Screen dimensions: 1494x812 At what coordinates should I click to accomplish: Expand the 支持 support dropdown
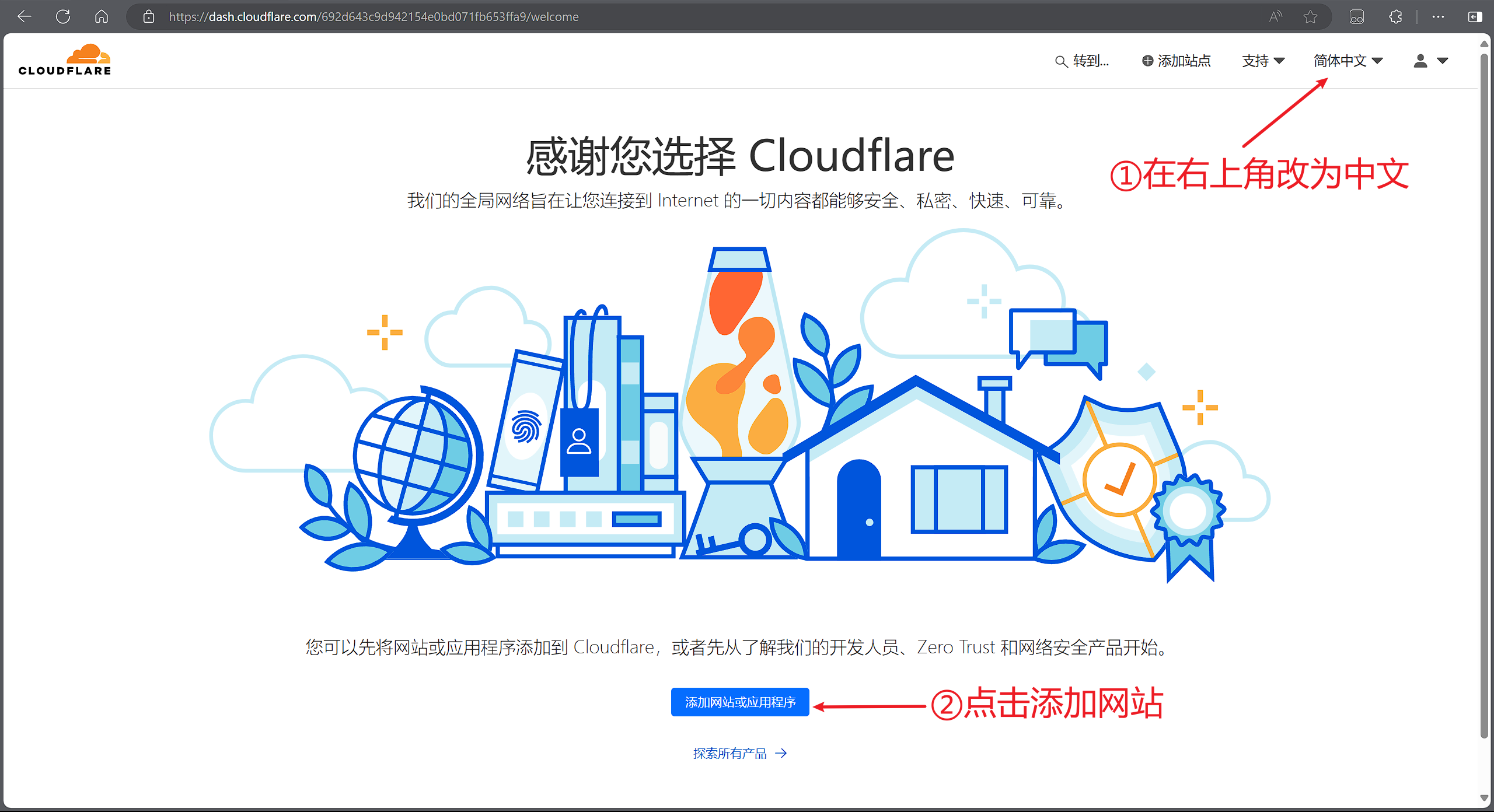[1263, 61]
